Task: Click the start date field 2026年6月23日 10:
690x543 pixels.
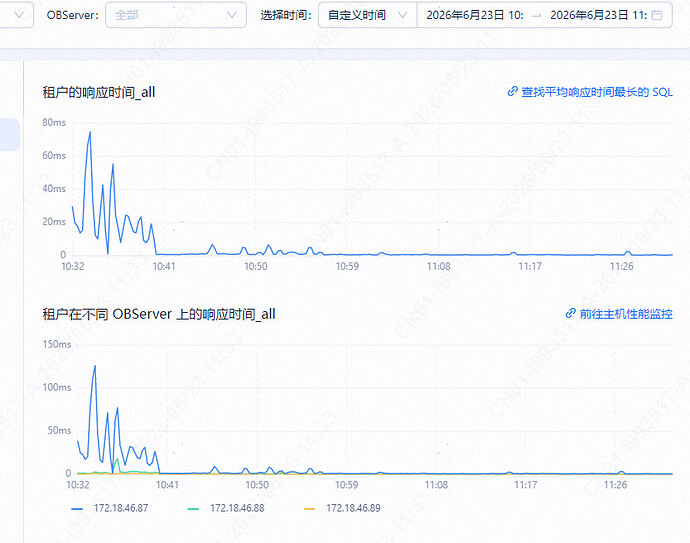Action: click(x=474, y=15)
